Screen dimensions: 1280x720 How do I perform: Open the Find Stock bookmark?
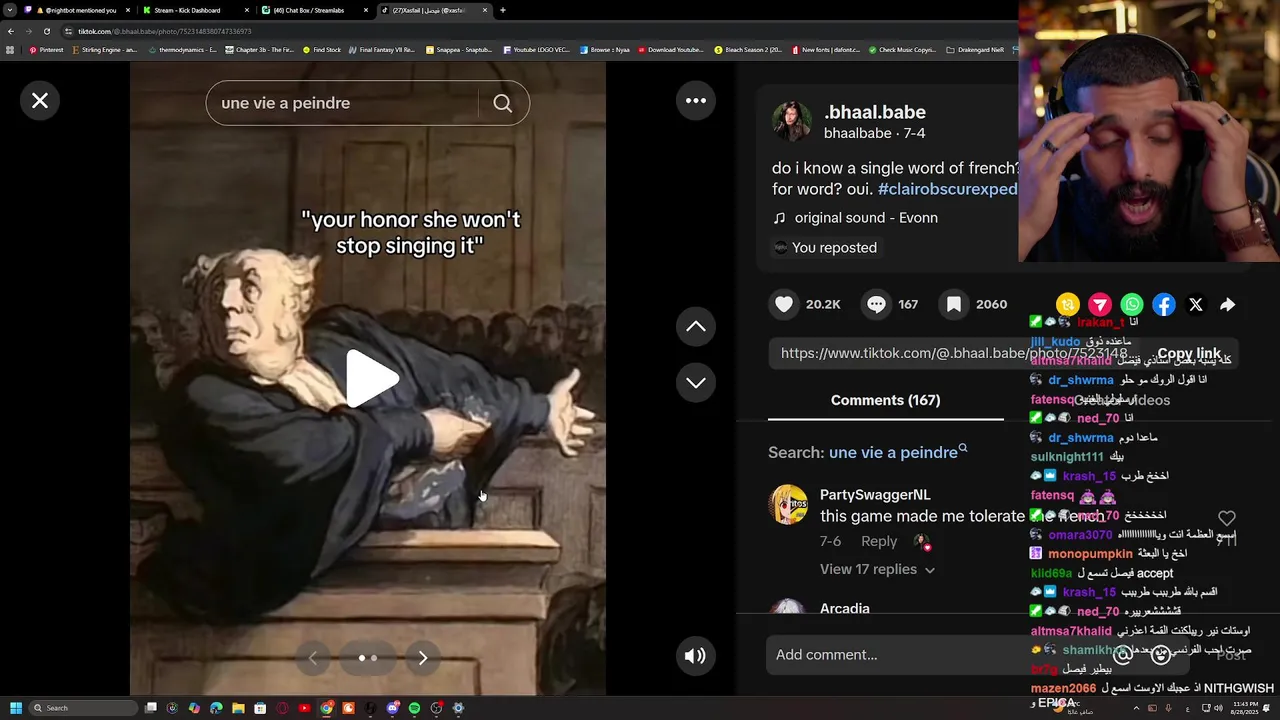[321, 49]
